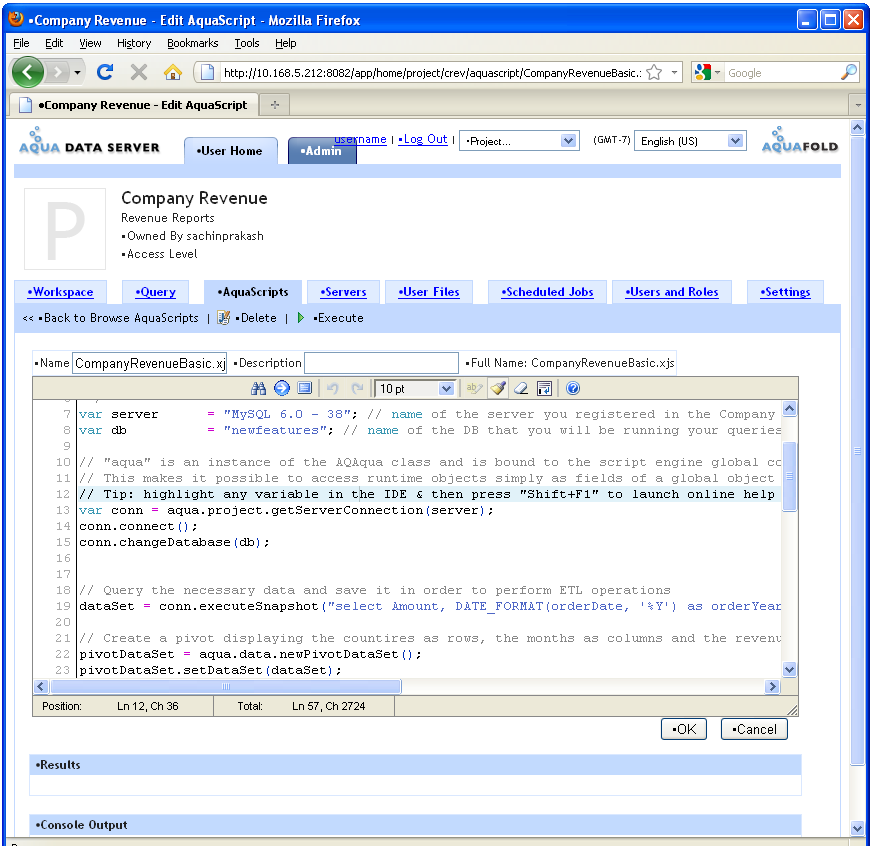The image size is (872, 846).
Task: Open the User Files tab
Action: point(429,292)
